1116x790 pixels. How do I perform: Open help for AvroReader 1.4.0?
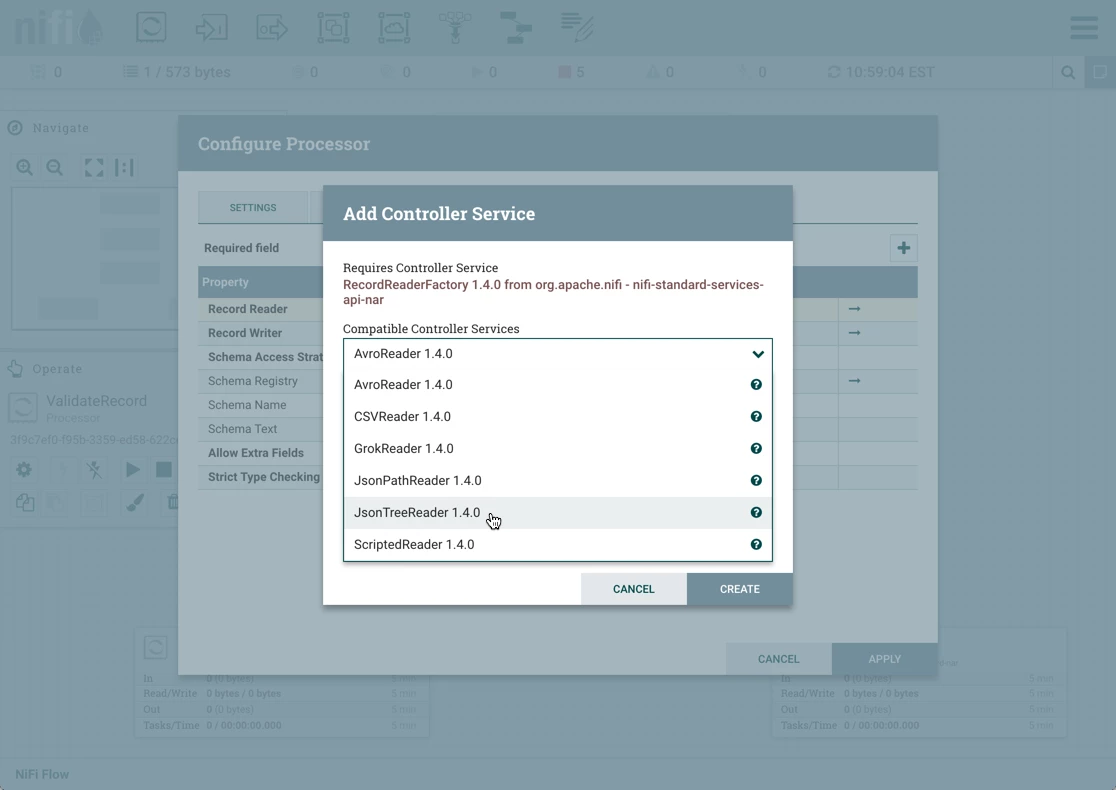pyautogui.click(x=756, y=384)
